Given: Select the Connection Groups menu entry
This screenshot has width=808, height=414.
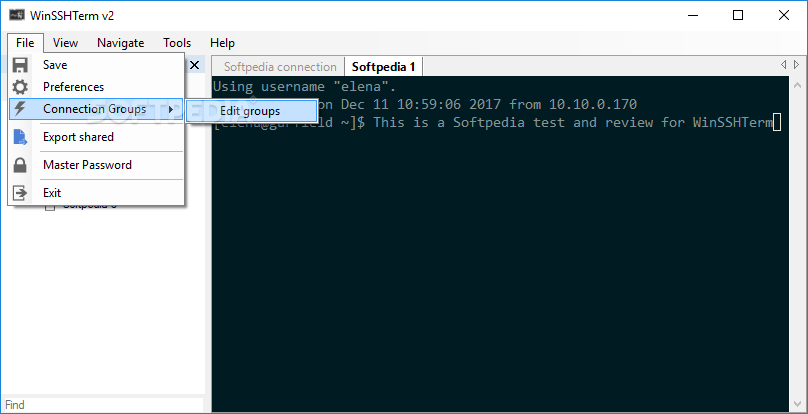Looking at the screenshot, I should click(96, 109).
